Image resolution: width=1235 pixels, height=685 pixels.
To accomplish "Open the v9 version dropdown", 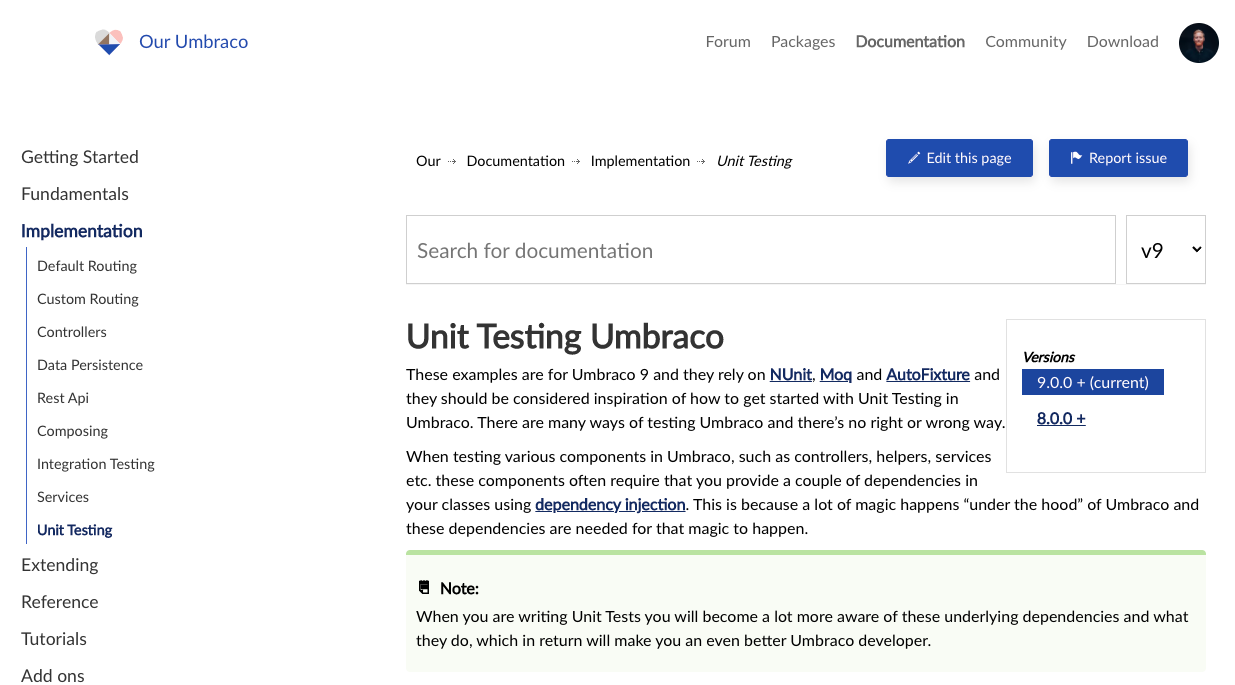I will 1166,249.
